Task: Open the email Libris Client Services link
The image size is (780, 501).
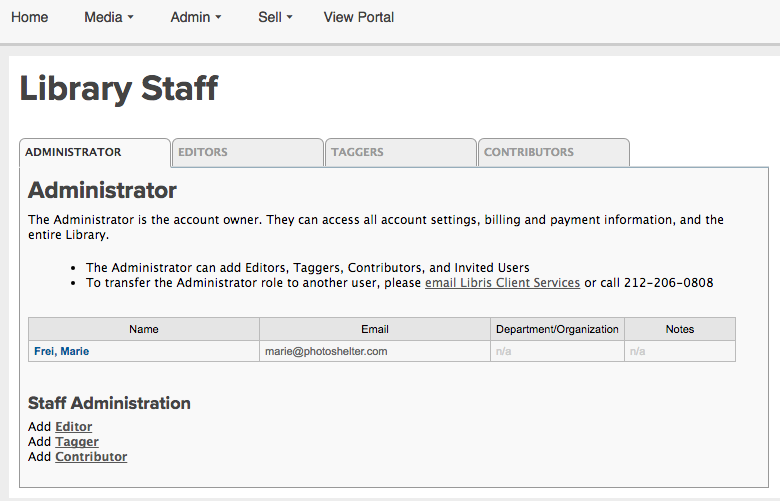Action: (x=502, y=283)
